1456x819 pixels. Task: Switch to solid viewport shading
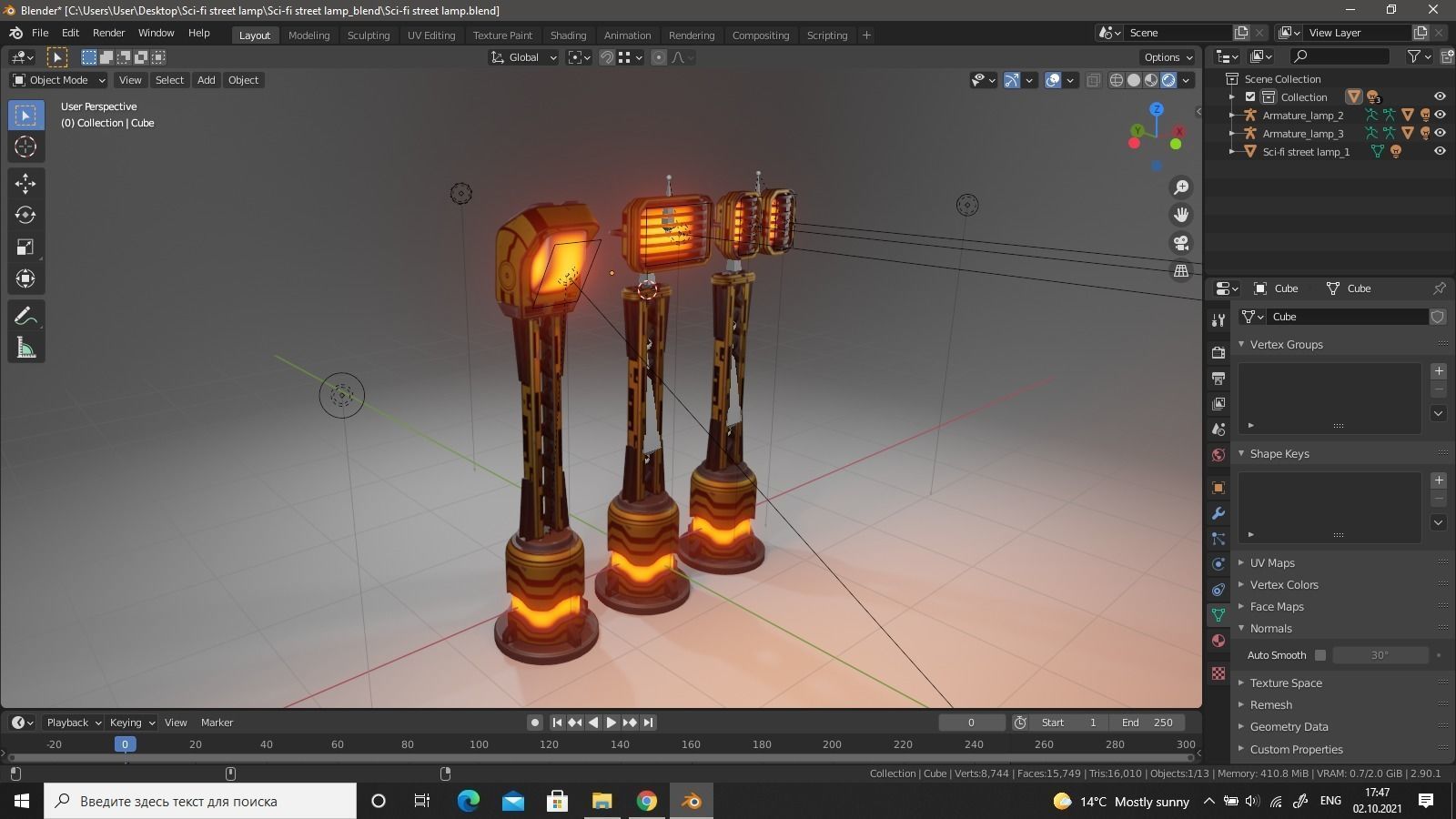(1134, 80)
